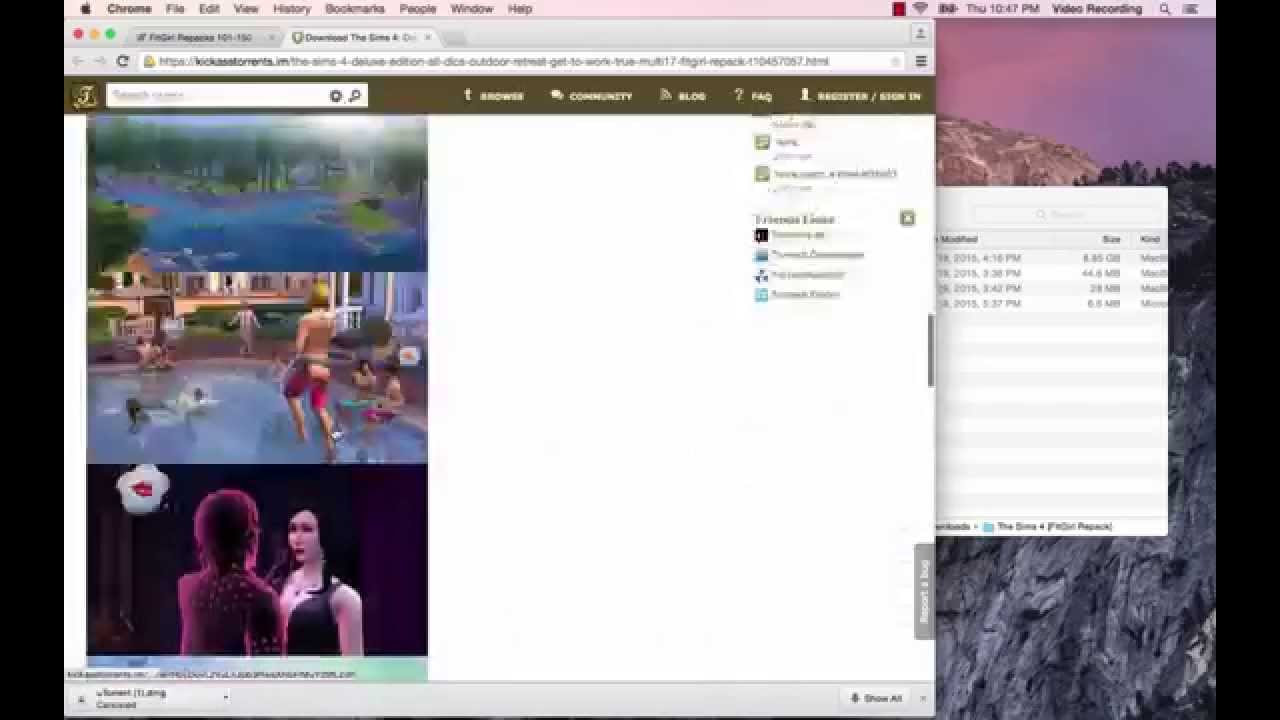Expand the download item options arrow

[226, 698]
